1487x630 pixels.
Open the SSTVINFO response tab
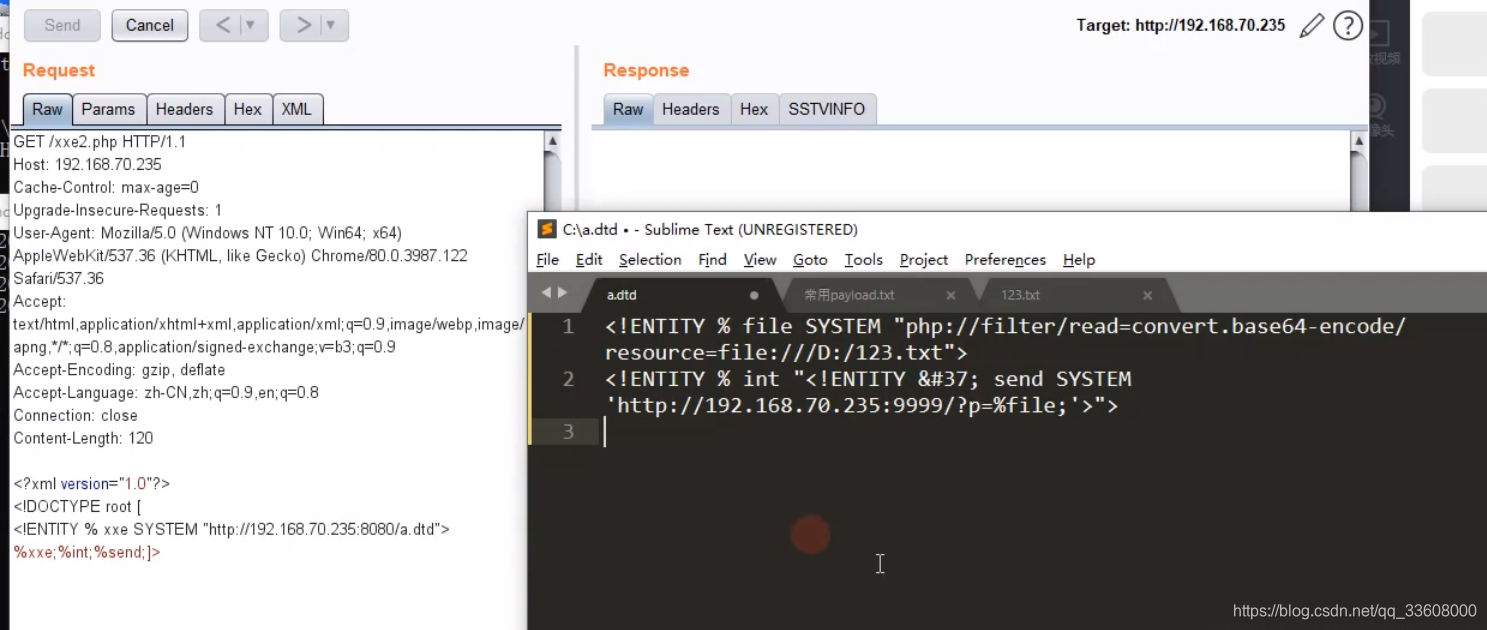(x=827, y=109)
